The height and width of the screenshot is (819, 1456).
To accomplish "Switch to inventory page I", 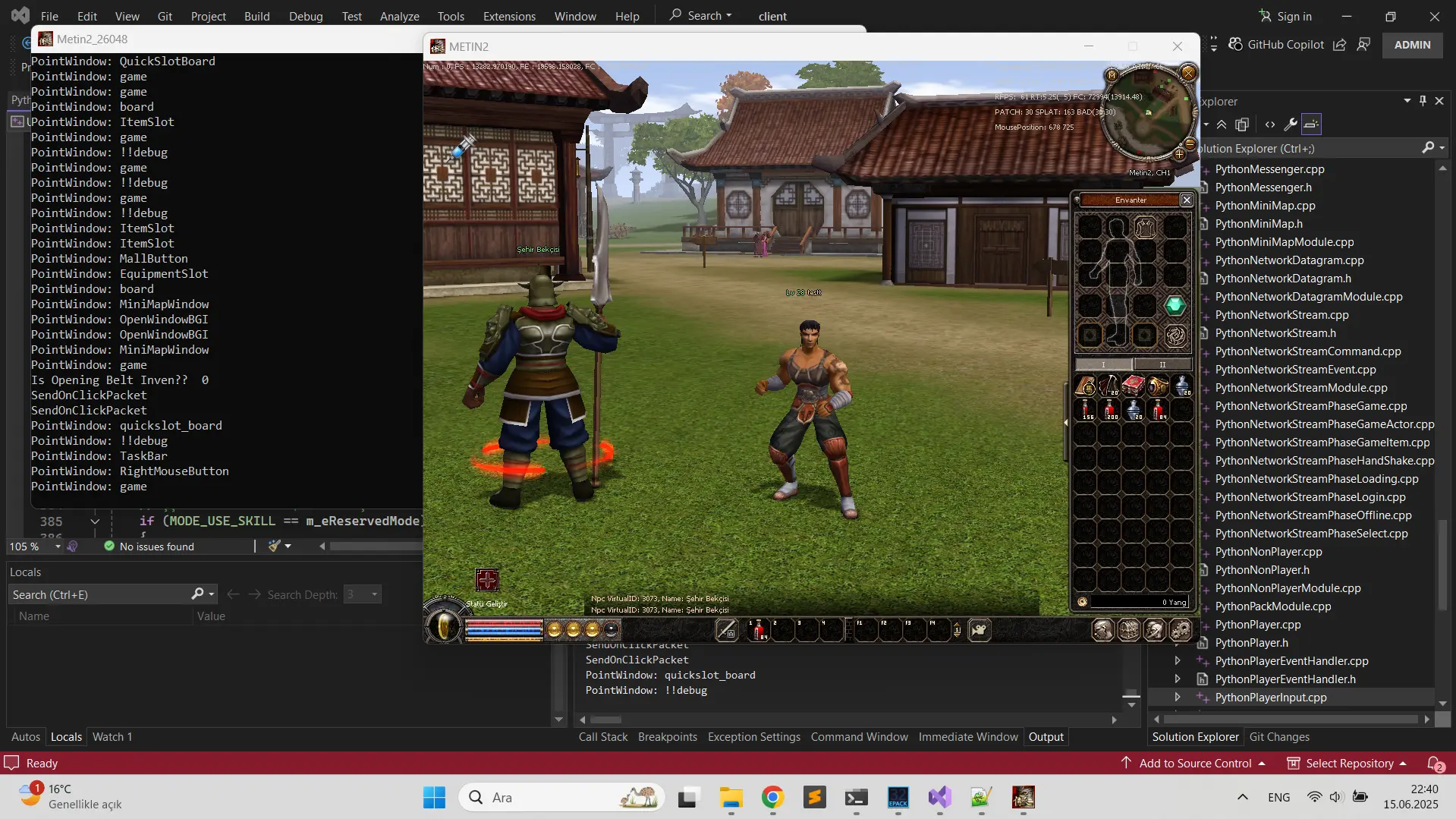I will (1104, 365).
